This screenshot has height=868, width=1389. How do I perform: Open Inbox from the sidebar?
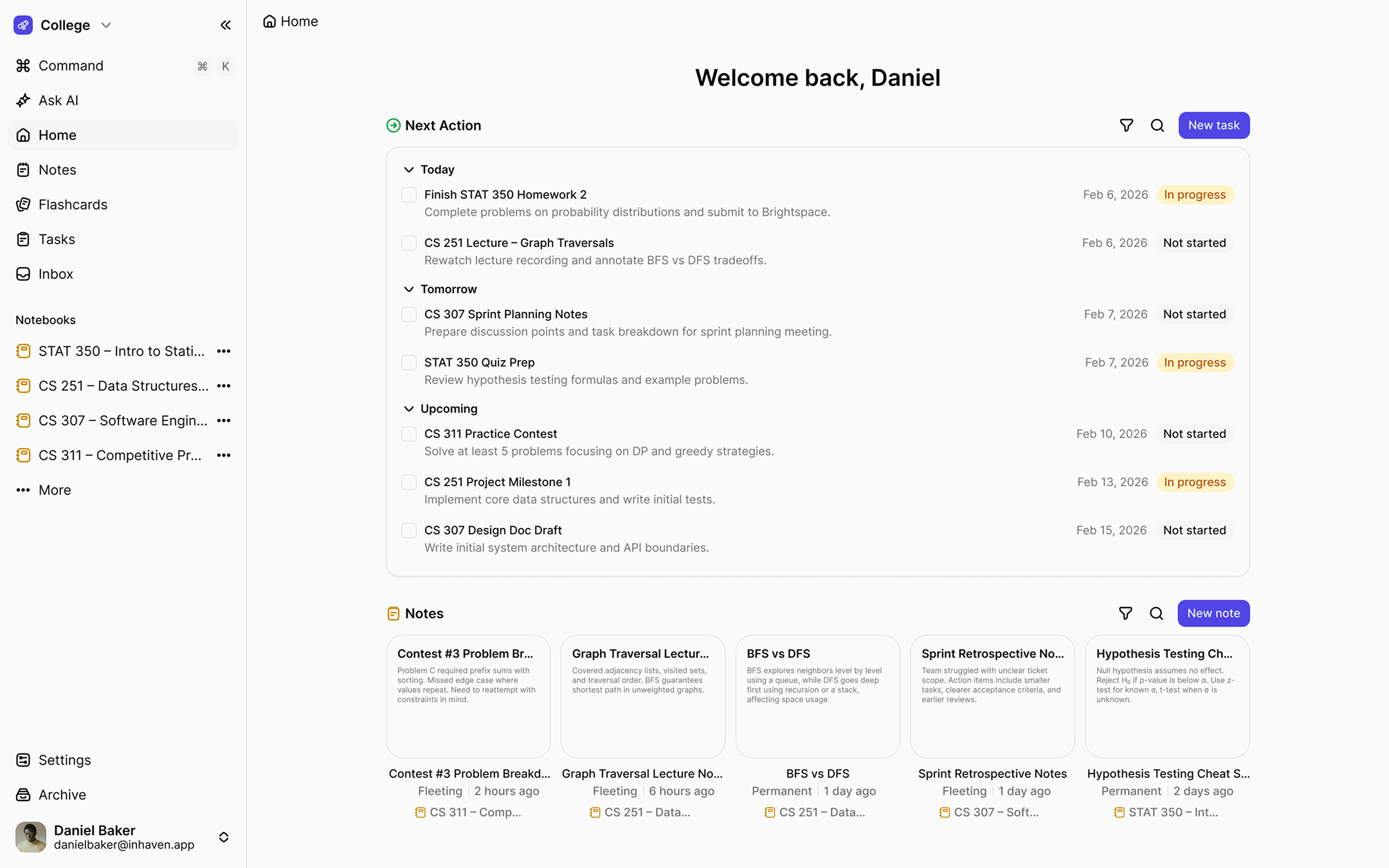tap(56, 274)
